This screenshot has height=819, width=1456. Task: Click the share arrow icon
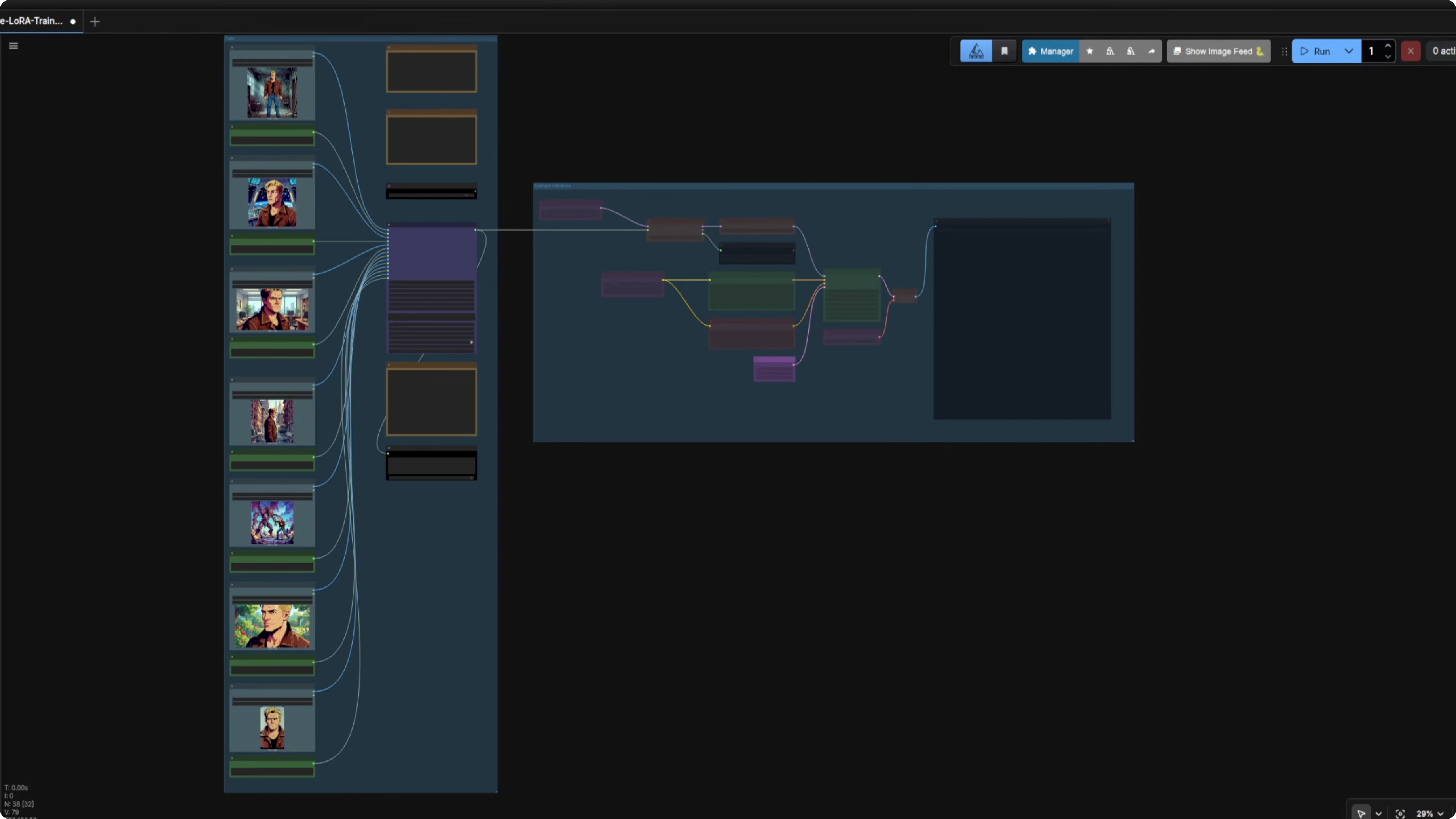1151,51
